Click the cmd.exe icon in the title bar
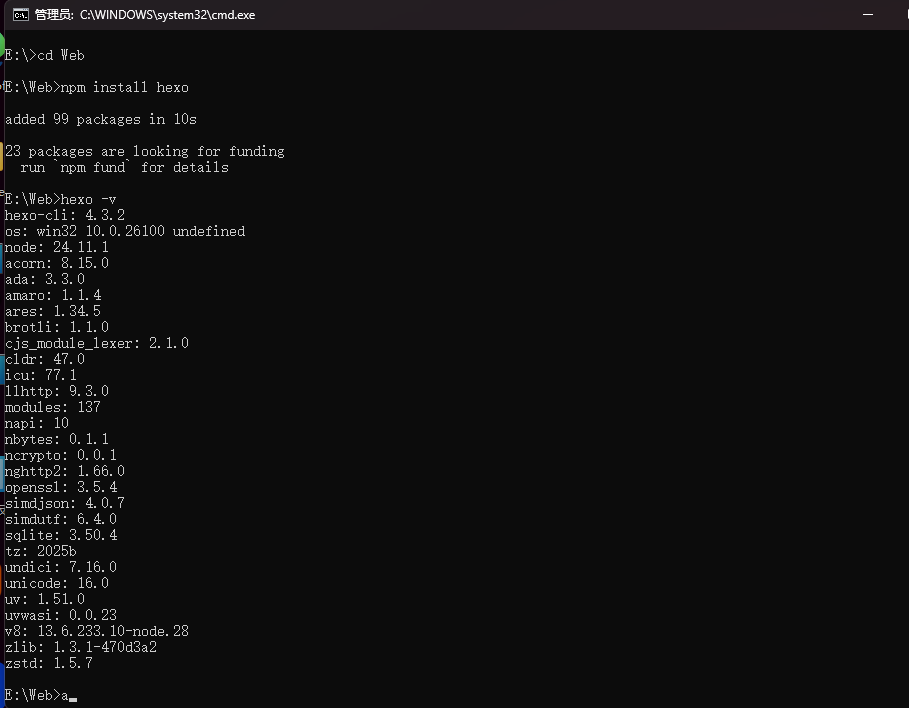 (x=19, y=15)
